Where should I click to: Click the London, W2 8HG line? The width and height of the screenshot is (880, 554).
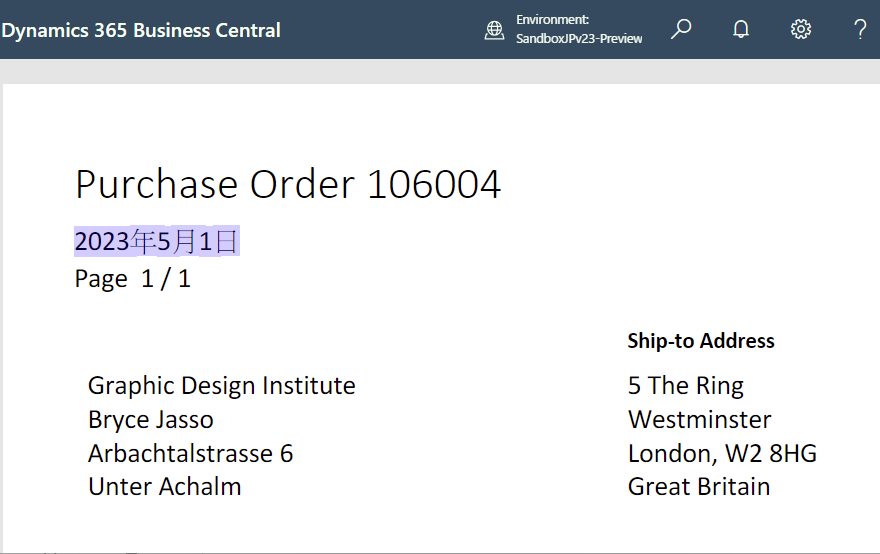[x=722, y=454]
